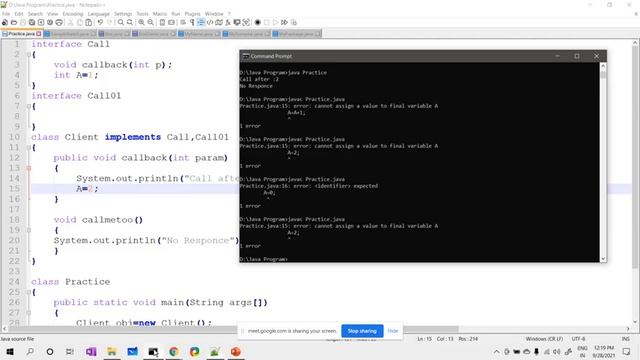Create a new document from the toolbar
640x360 pixels.
tap(5, 22)
